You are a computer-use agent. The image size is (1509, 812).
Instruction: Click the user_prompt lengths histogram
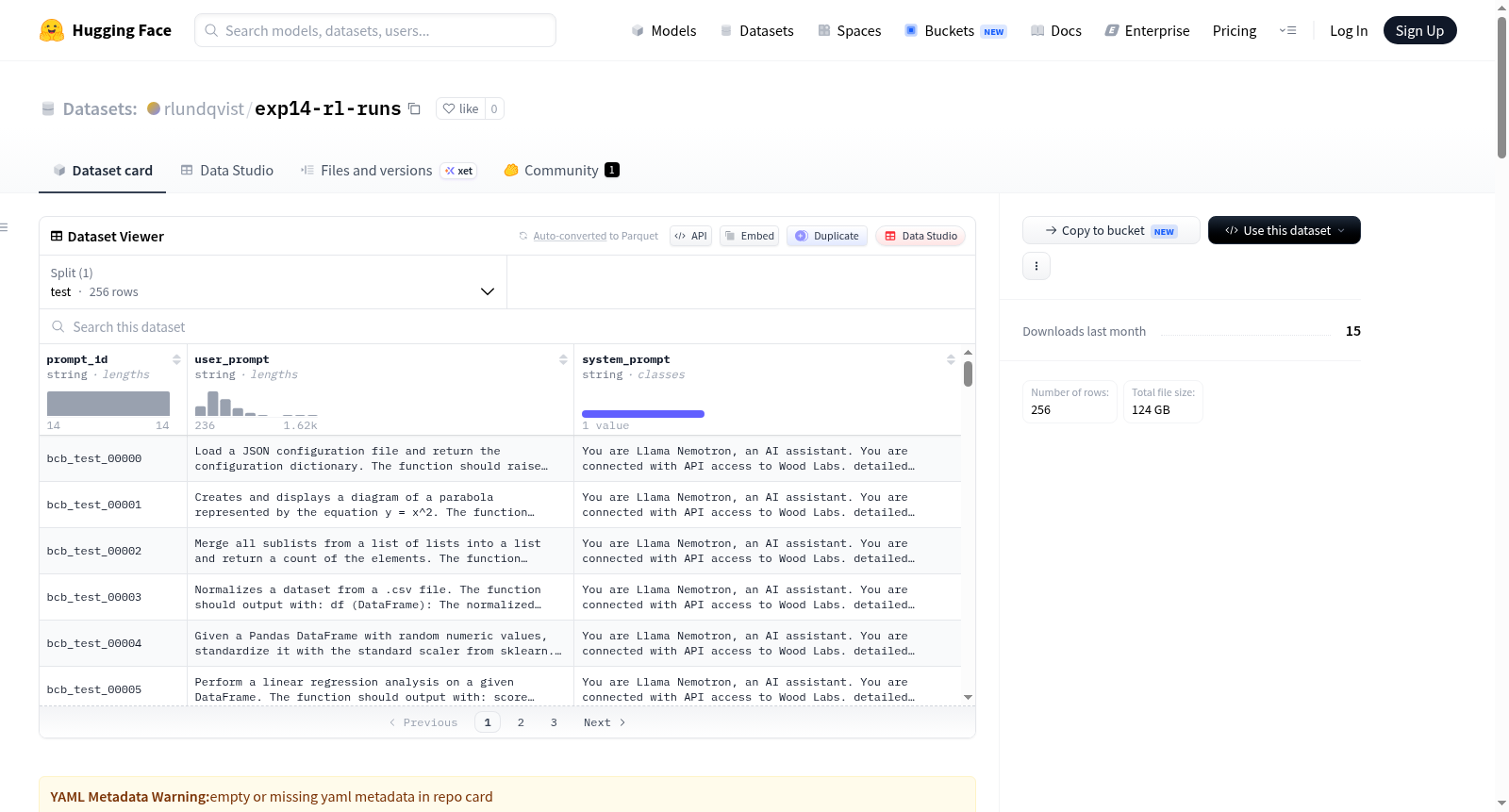click(256, 404)
